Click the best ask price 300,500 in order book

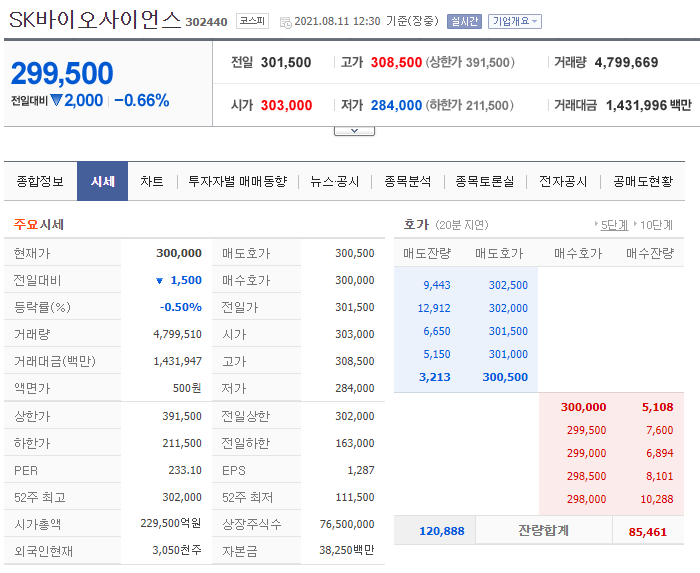point(505,378)
